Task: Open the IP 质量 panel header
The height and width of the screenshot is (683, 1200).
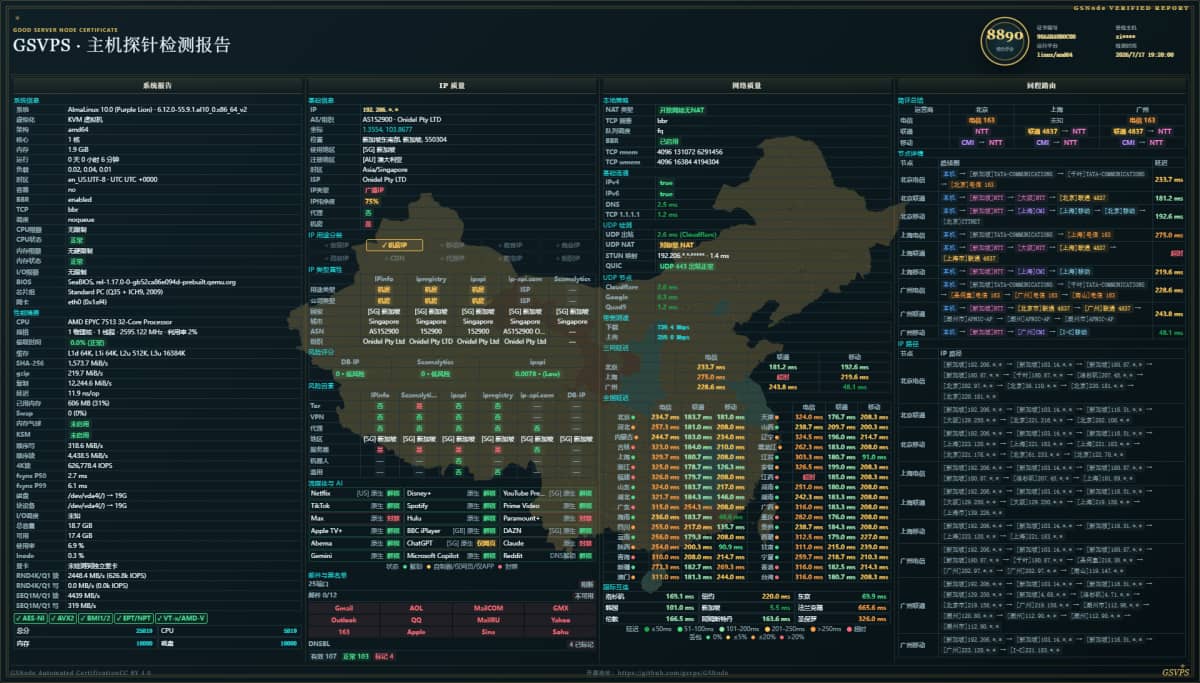Action: point(451,86)
